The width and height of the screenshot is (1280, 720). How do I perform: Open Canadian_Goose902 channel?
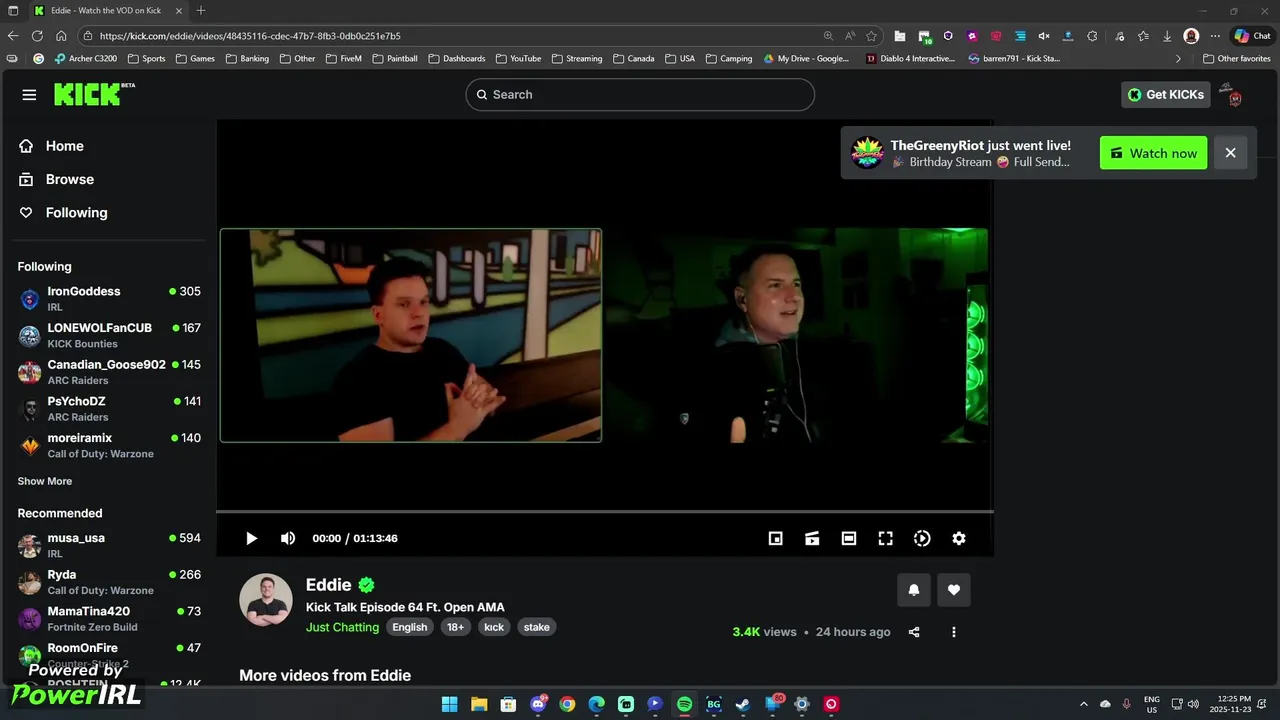(x=109, y=372)
